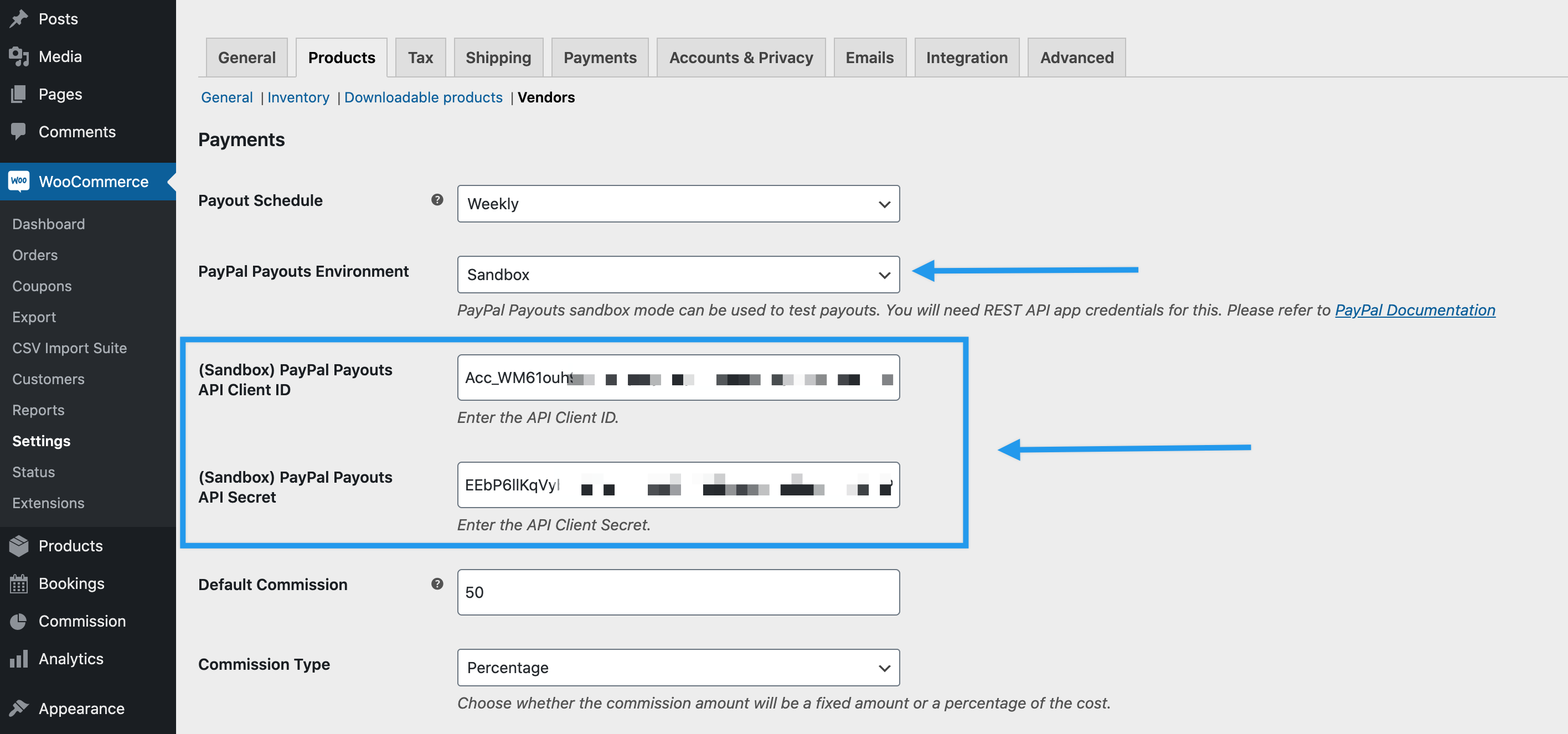
Task: Open the Advanced tab
Action: 1076,57
